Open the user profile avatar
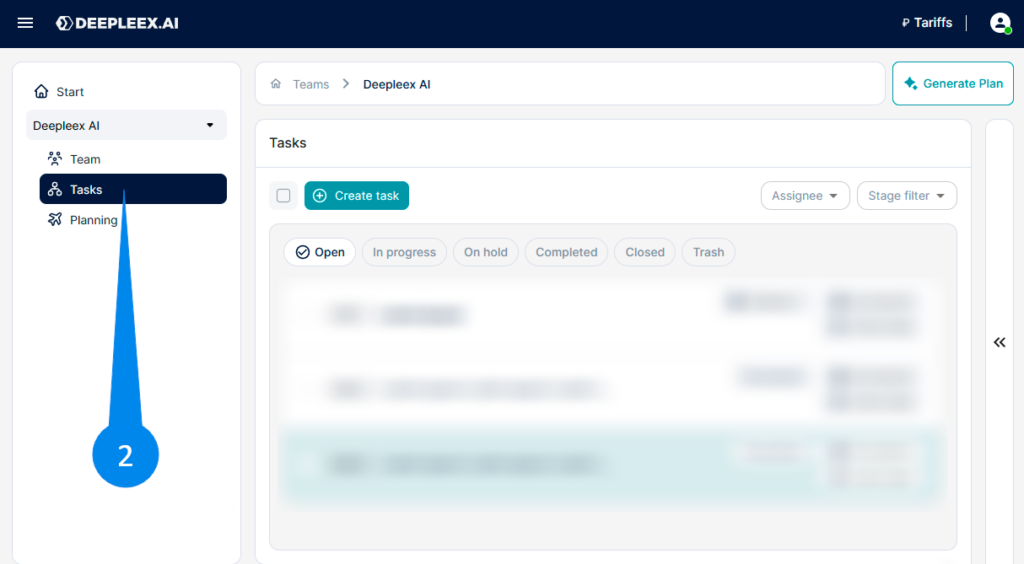 [x=1000, y=24]
